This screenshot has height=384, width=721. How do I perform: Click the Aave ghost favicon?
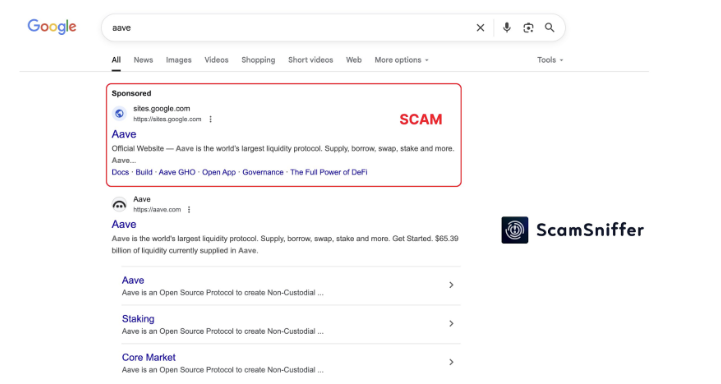click(119, 204)
